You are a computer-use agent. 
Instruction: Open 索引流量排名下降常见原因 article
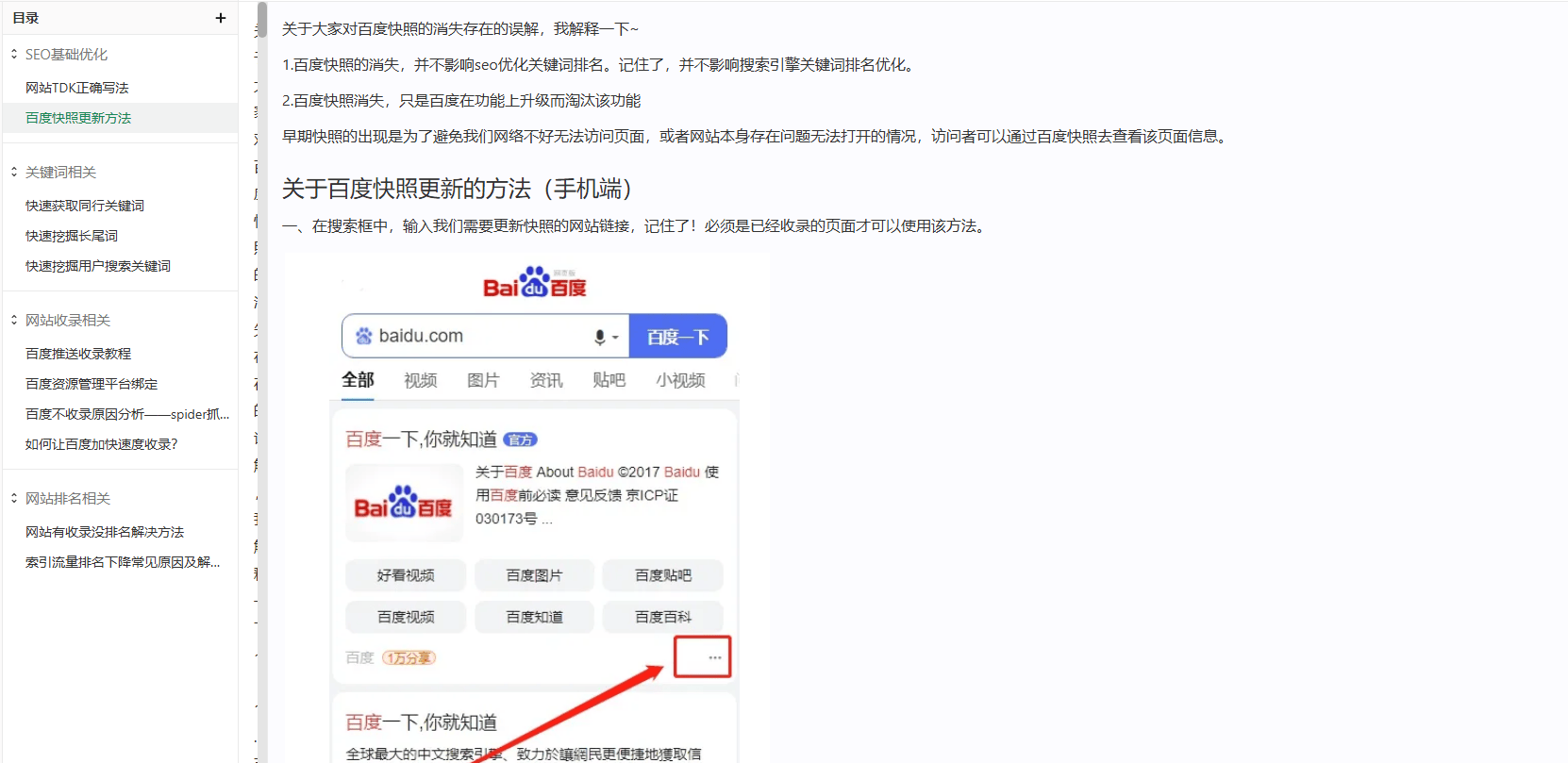(123, 562)
